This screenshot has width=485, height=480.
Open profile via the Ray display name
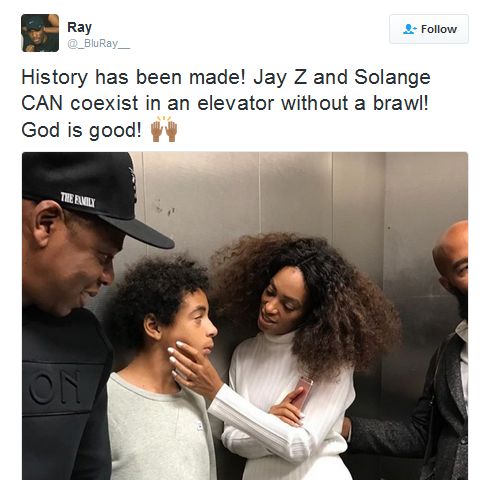pyautogui.click(x=79, y=28)
